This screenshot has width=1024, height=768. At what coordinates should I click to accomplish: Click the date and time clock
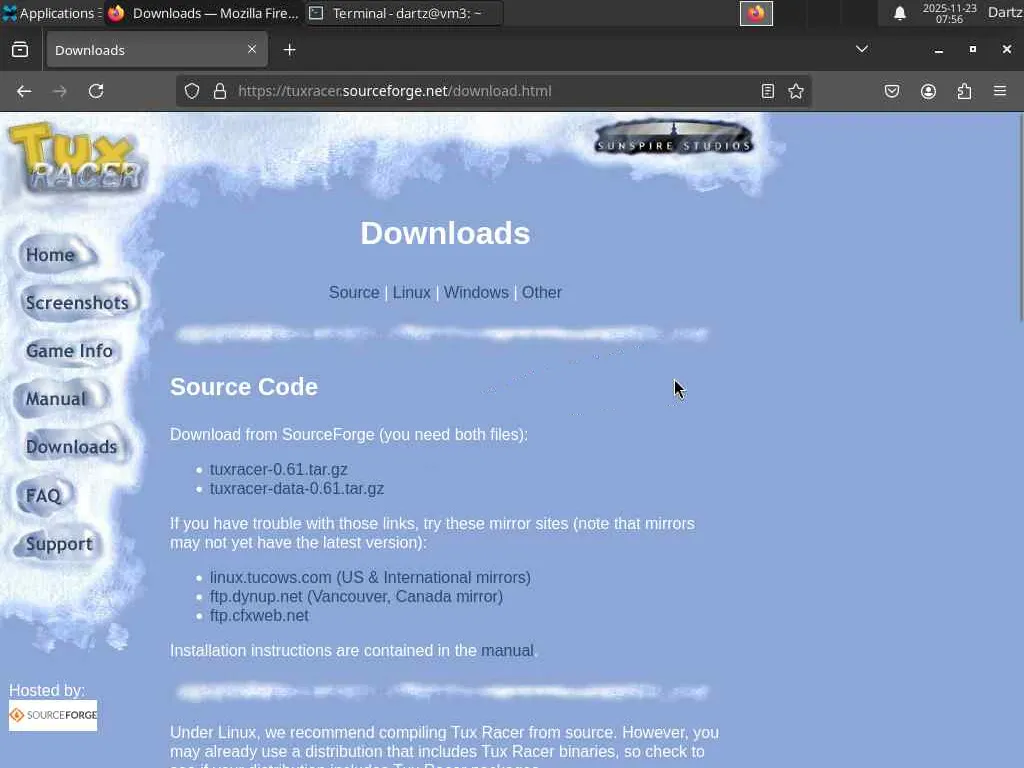point(949,13)
